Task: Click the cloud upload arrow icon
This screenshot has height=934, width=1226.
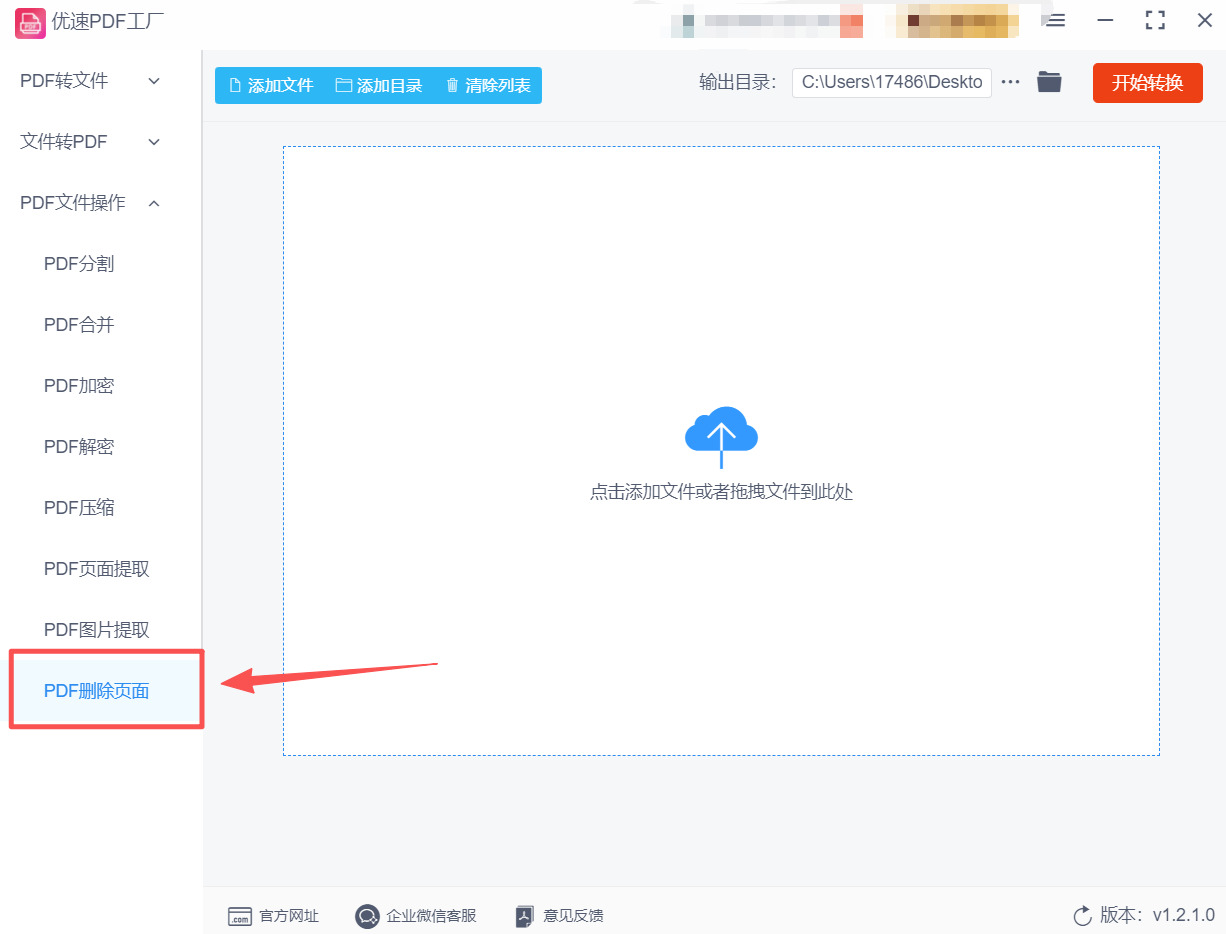Action: [721, 432]
